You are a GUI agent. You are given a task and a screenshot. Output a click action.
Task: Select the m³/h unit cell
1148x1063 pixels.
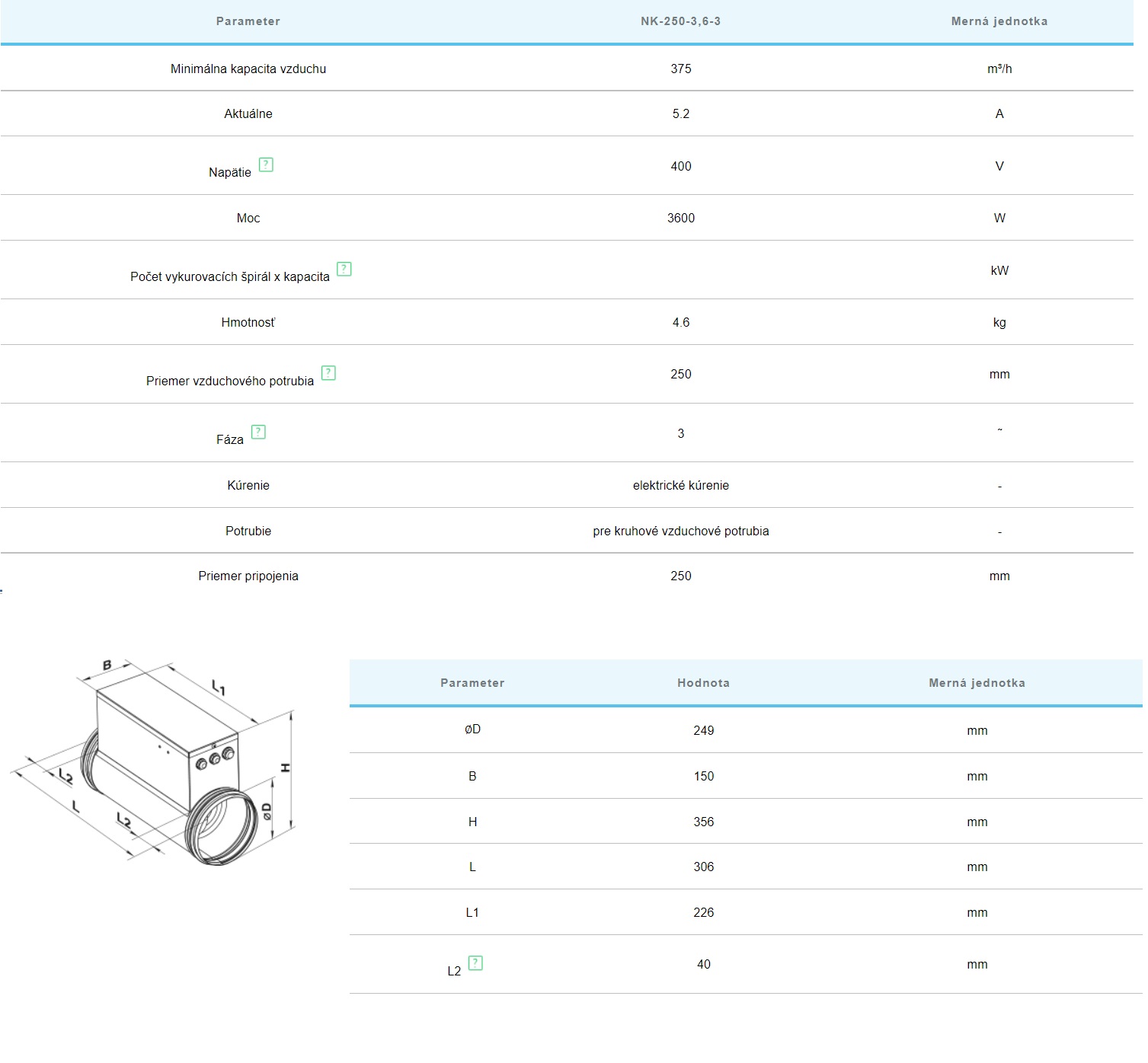[999, 69]
